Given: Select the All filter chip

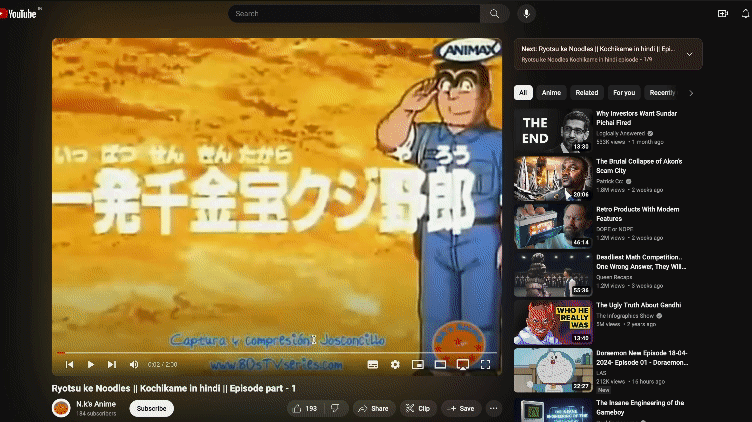Looking at the screenshot, I should [x=523, y=93].
